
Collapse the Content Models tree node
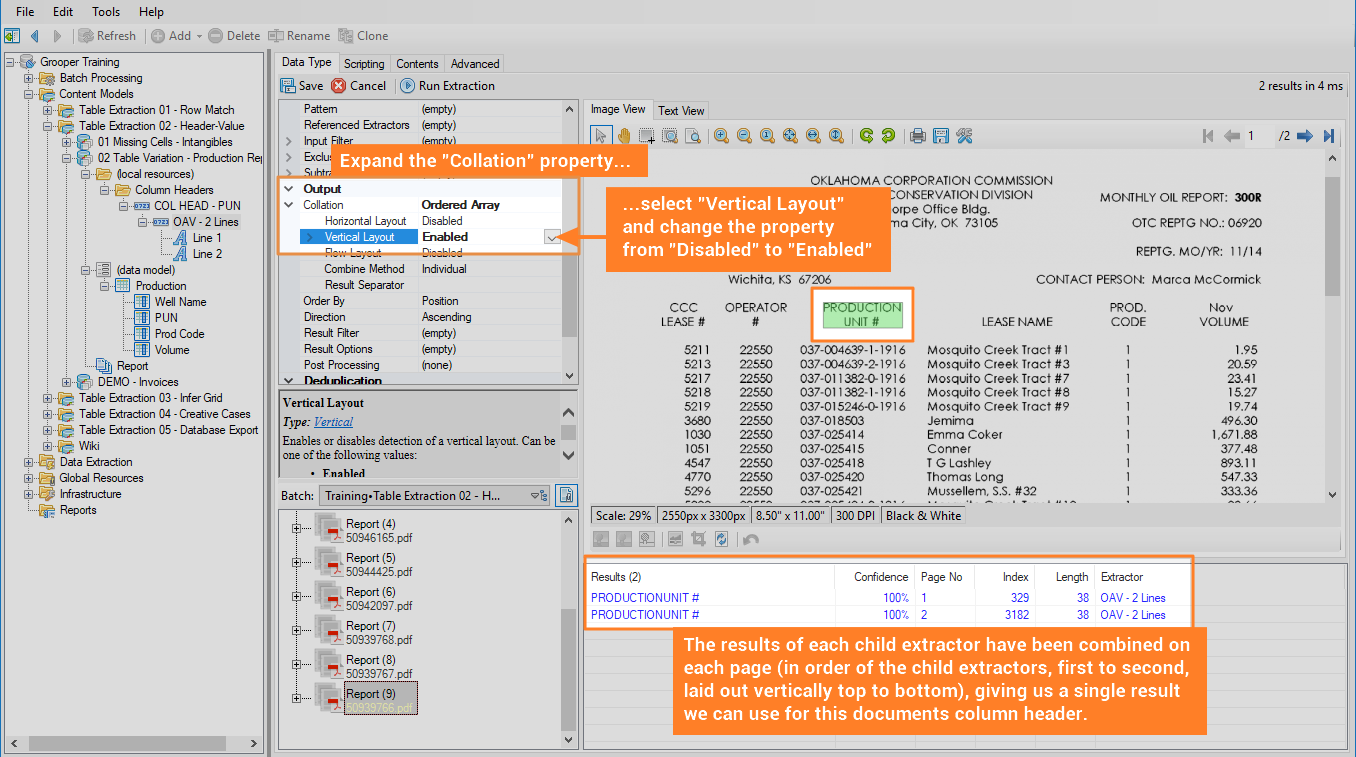[x=30, y=94]
